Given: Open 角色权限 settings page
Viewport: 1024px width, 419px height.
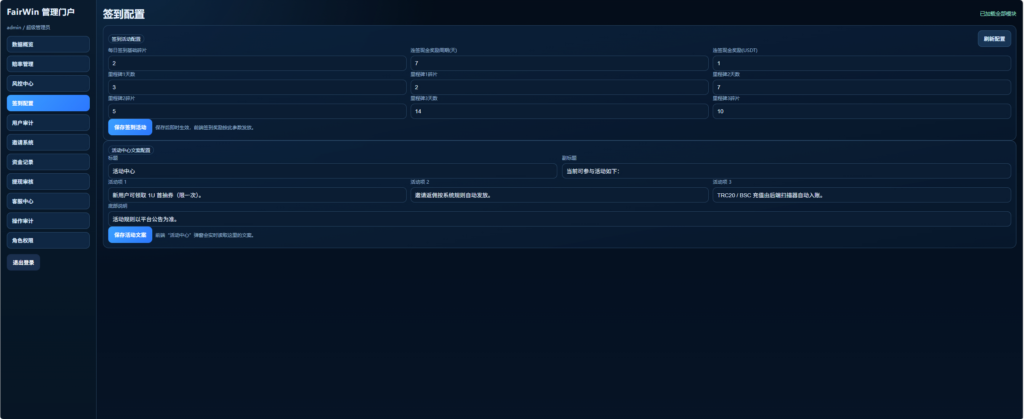Looking at the screenshot, I should (x=48, y=240).
